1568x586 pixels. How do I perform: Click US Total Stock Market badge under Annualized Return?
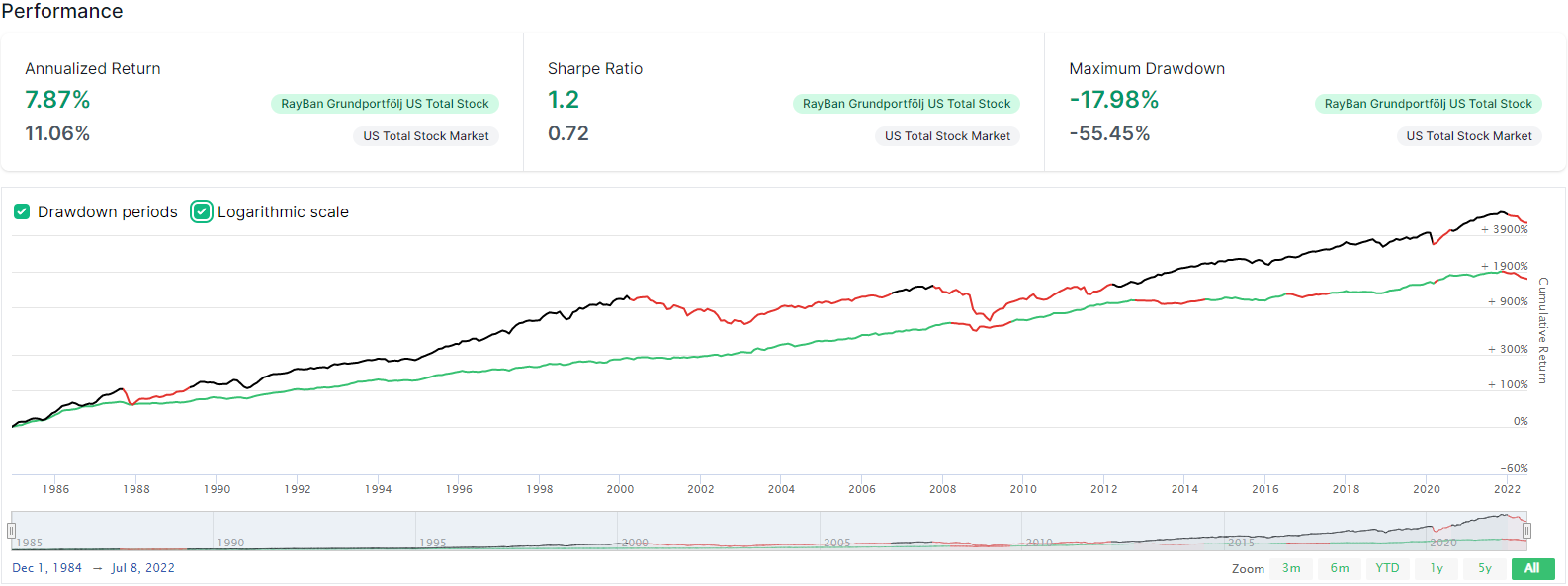pos(425,136)
